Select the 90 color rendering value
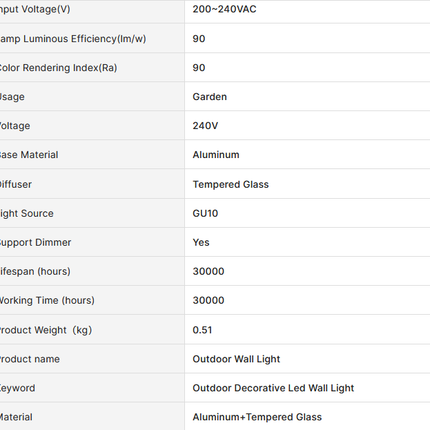The width and height of the screenshot is (430, 430). (x=199, y=68)
